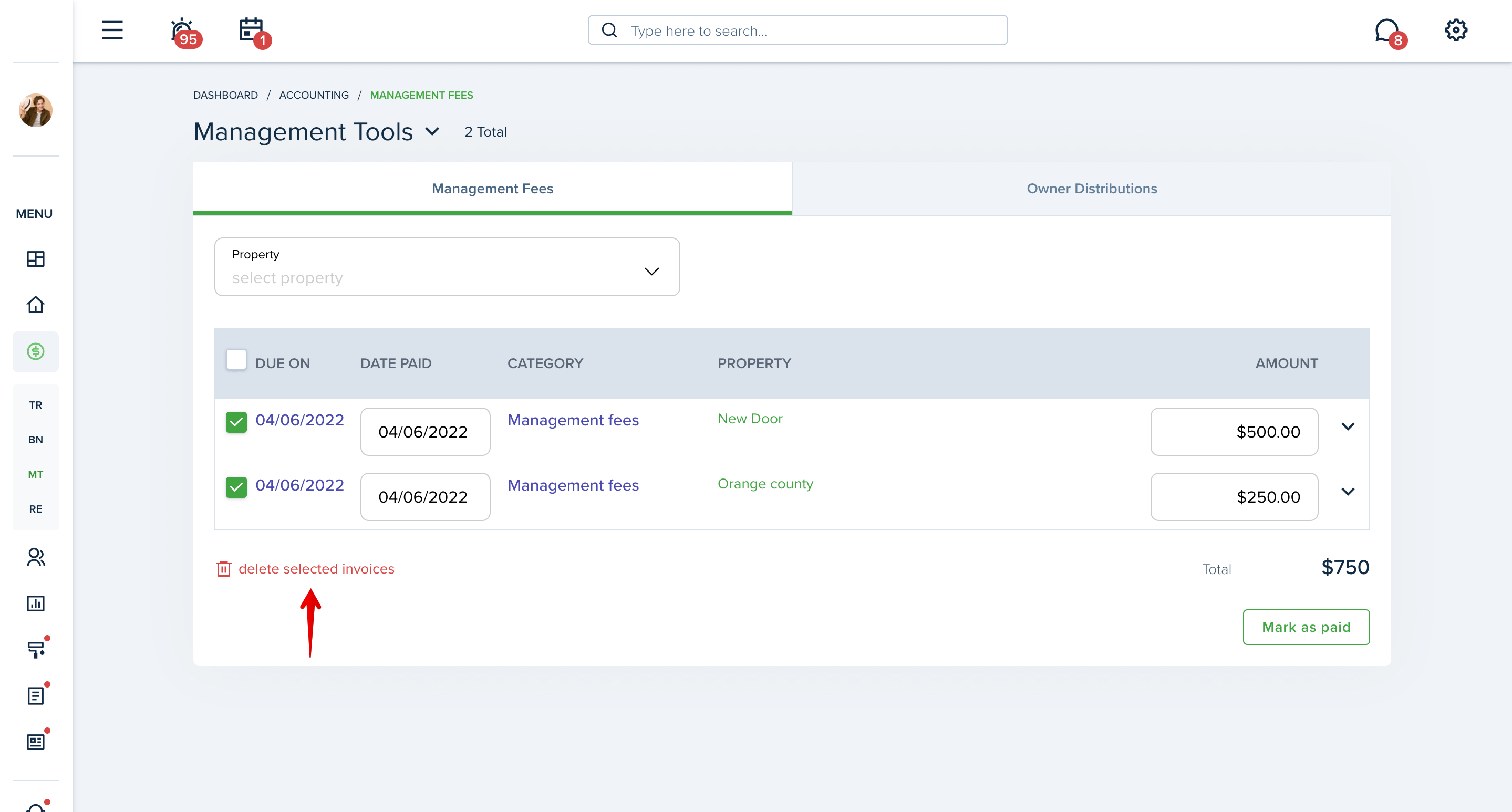Open the reports chart icon in sidebar
The height and width of the screenshot is (812, 1512).
36,603
